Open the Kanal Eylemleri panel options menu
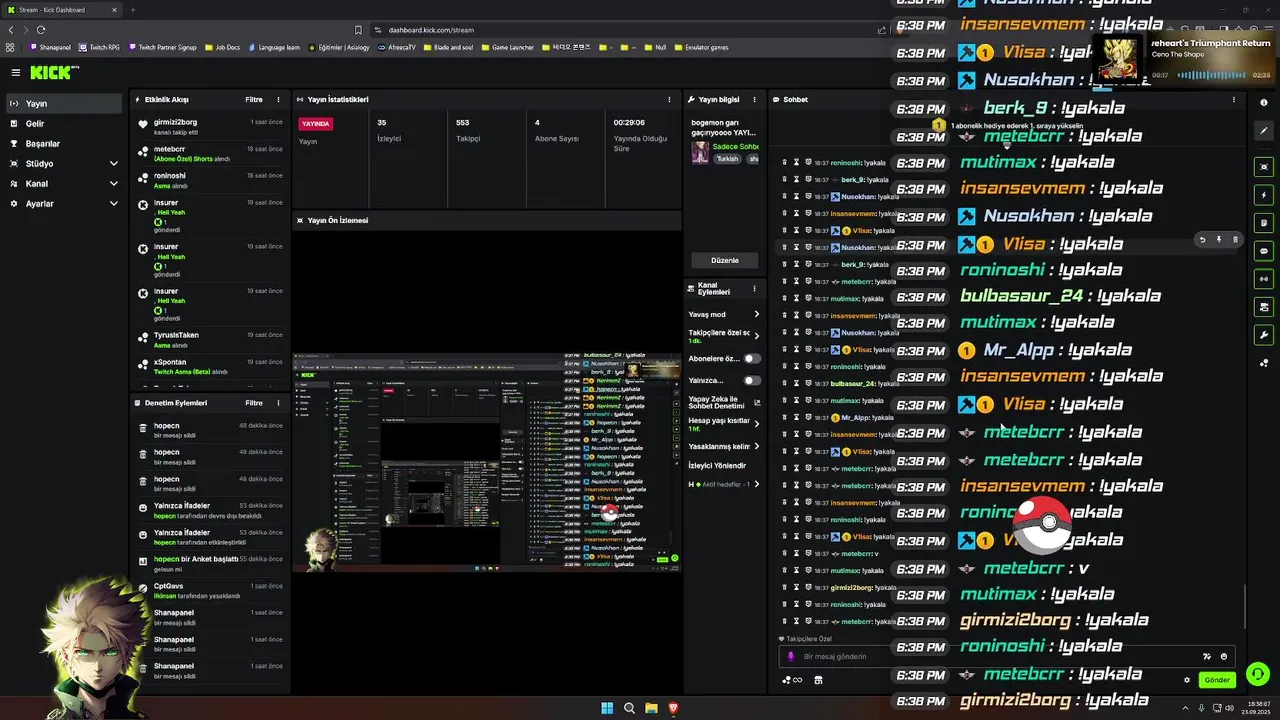Image resolution: width=1280 pixels, height=720 pixels. pos(754,288)
